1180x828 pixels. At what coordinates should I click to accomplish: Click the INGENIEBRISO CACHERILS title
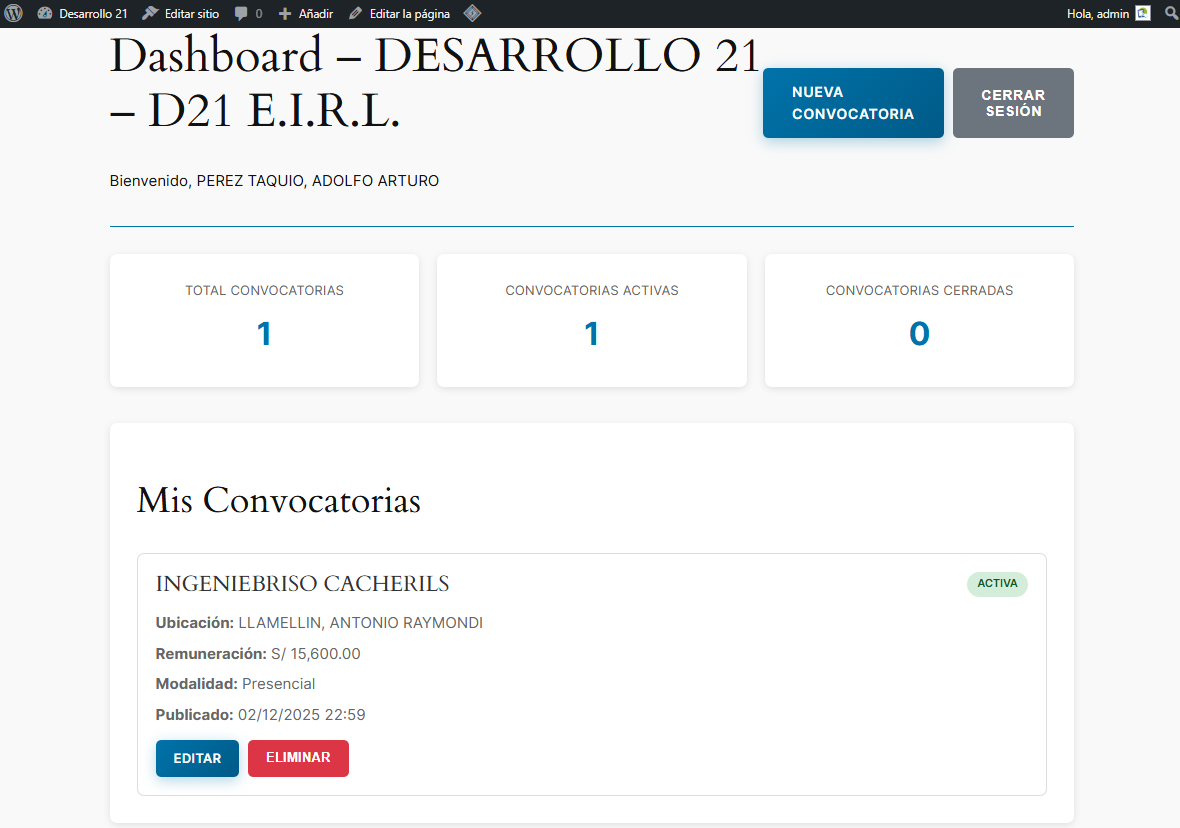point(302,584)
